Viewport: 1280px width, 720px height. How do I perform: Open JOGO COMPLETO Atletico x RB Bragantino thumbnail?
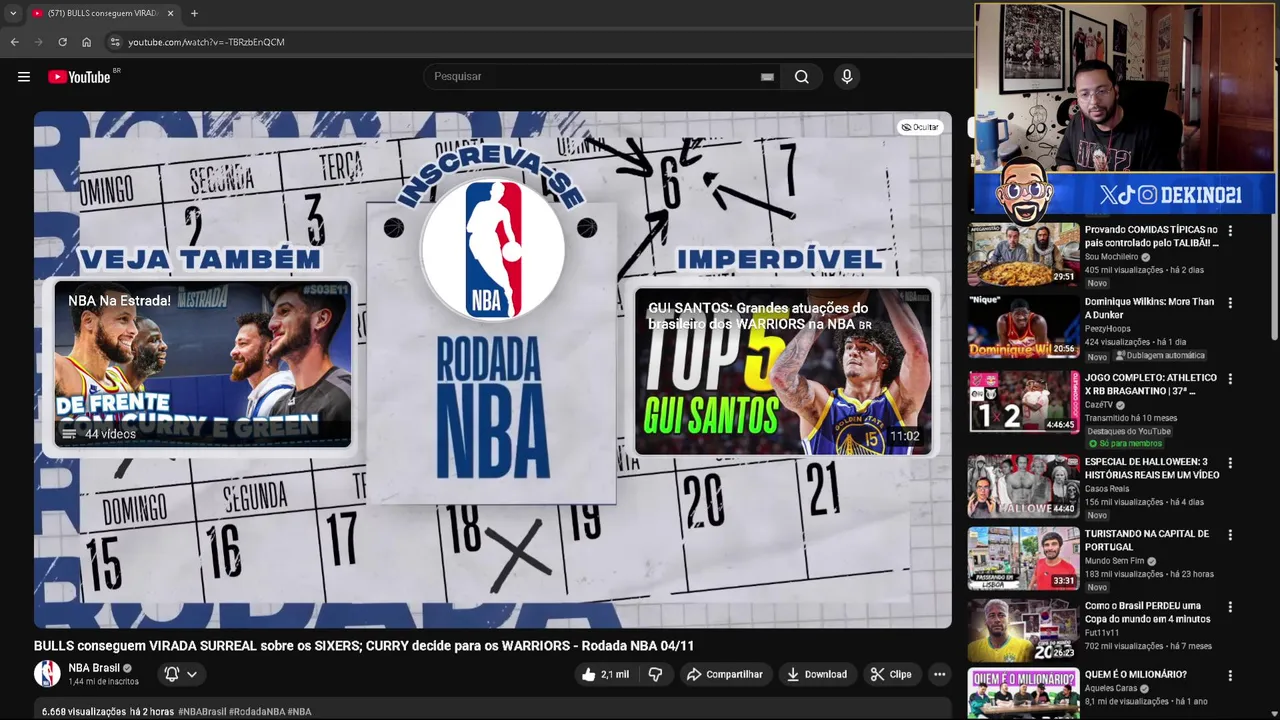click(x=1024, y=402)
